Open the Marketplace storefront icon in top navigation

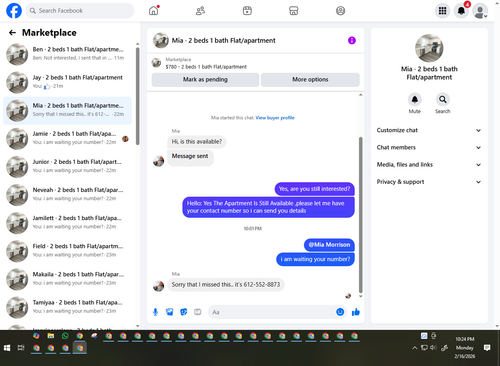[294, 11]
